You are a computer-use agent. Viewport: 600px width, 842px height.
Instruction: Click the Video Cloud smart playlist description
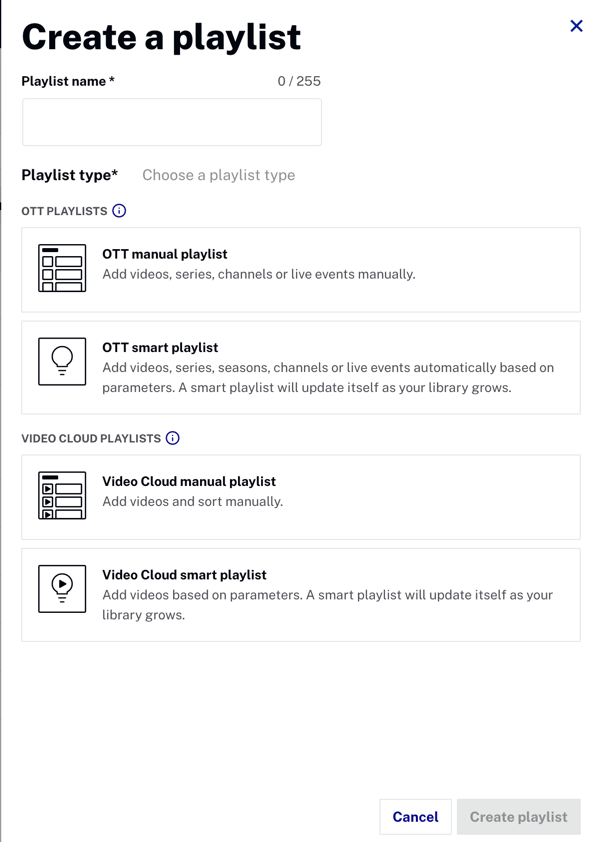pyautogui.click(x=328, y=605)
